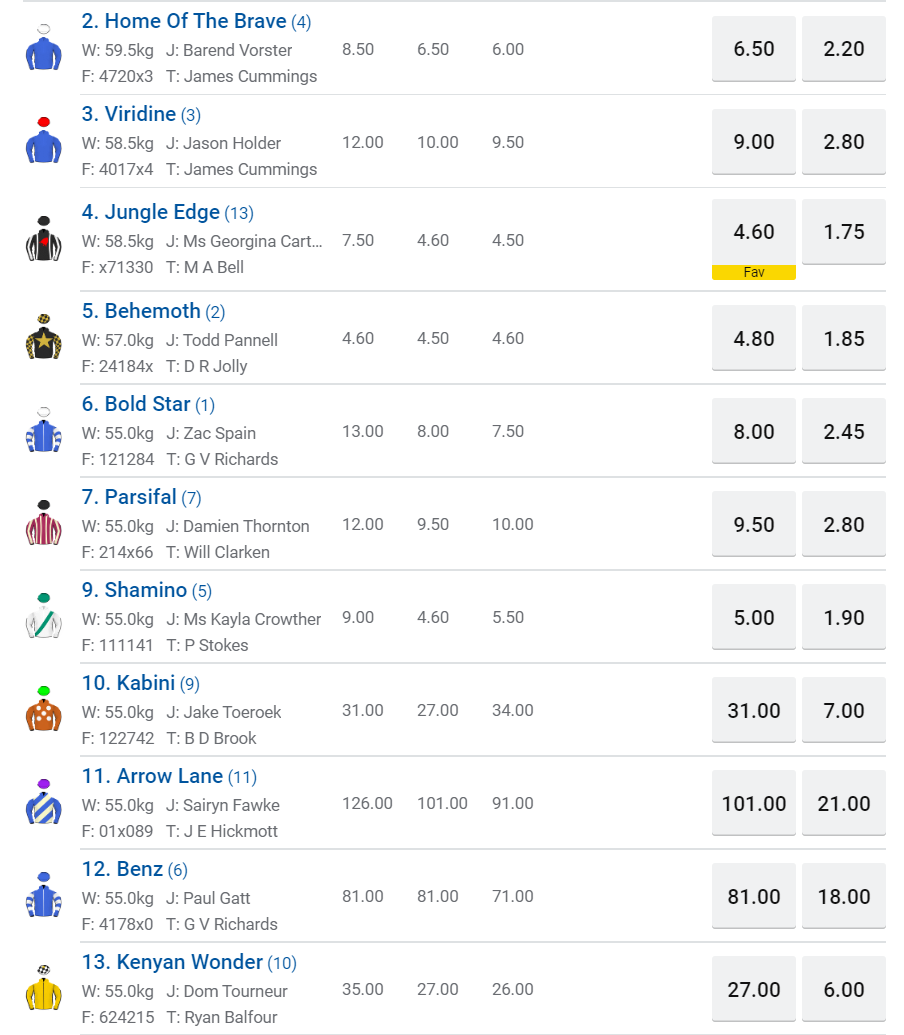Screen dimensions: 904x1035
Task: Pick Kabini place odds 7.00
Action: 843,711
